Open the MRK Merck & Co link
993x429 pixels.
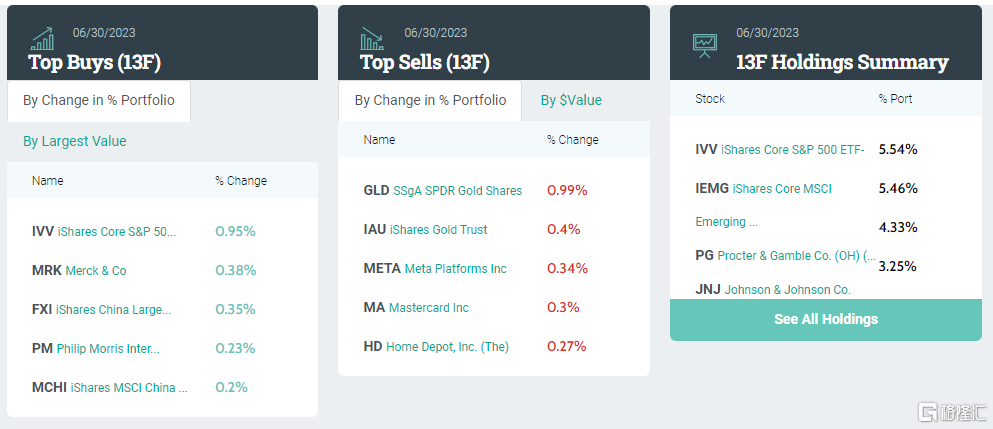(79, 270)
